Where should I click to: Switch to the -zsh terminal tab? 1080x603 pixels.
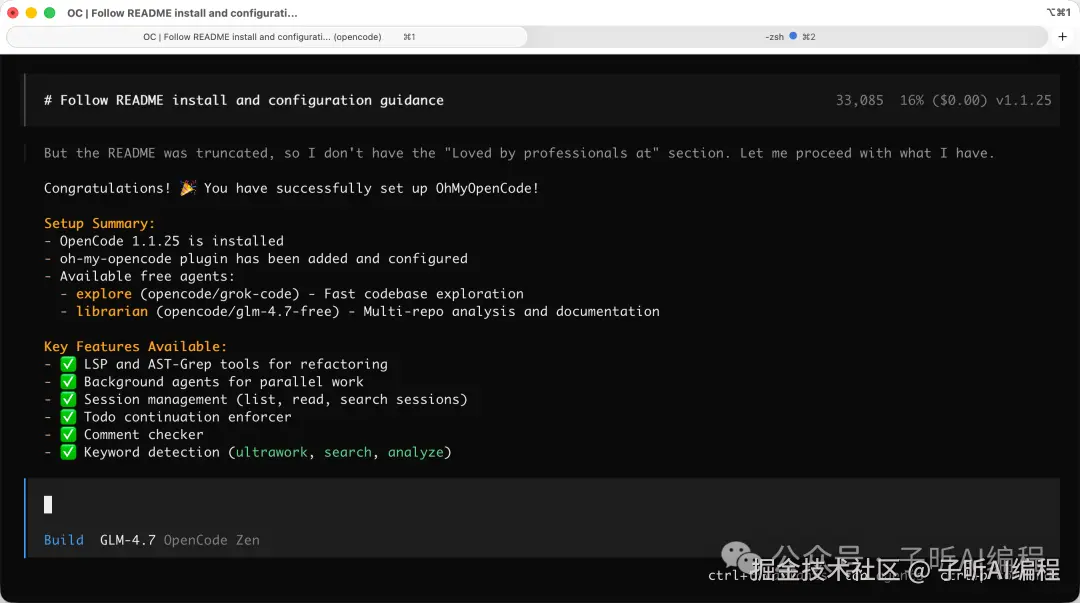[789, 37]
